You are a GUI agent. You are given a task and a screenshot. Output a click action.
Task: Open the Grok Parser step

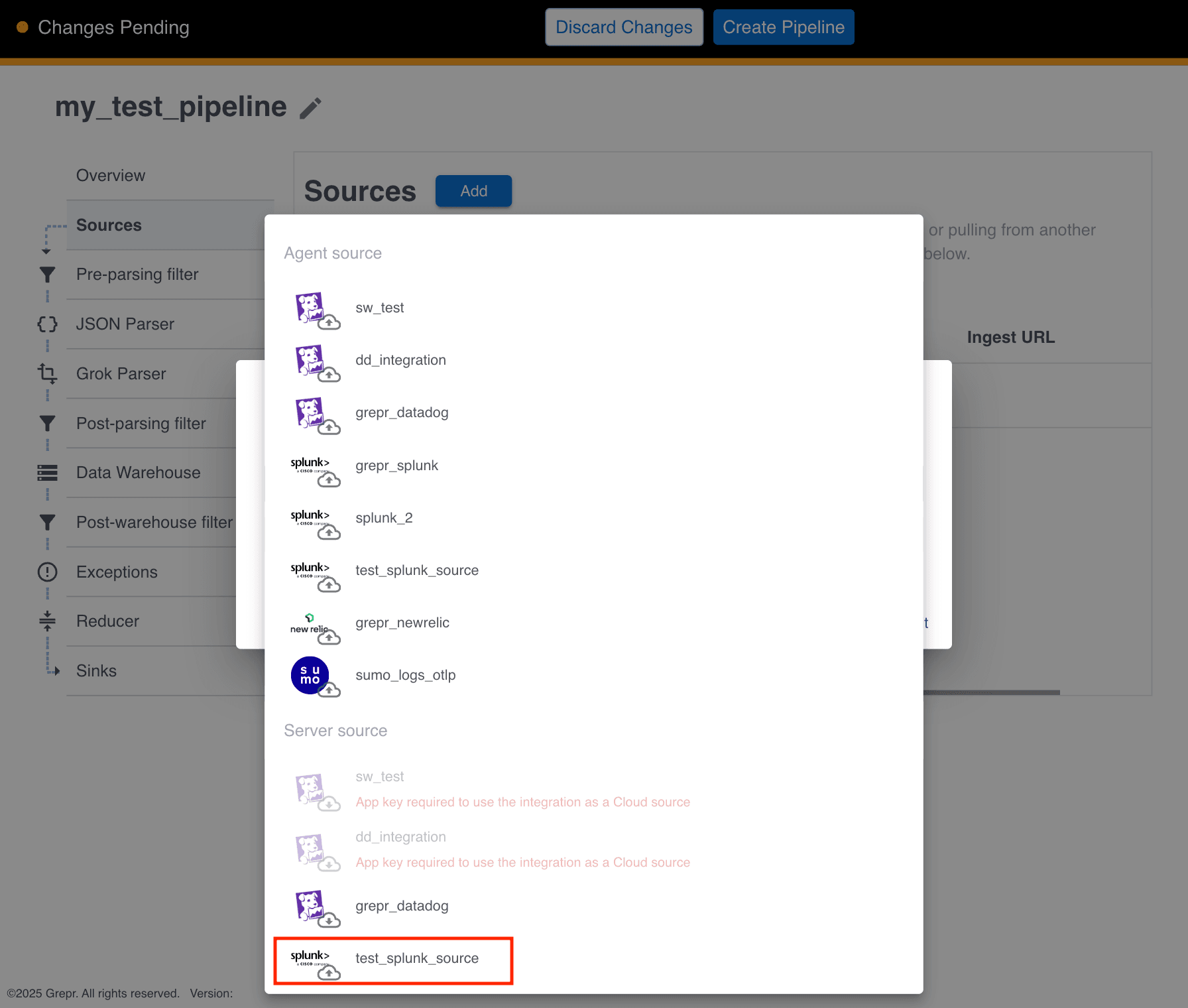[151, 374]
